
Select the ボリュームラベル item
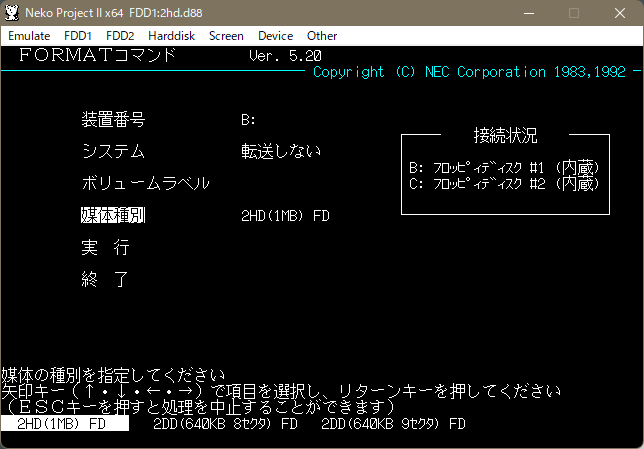tap(145, 183)
